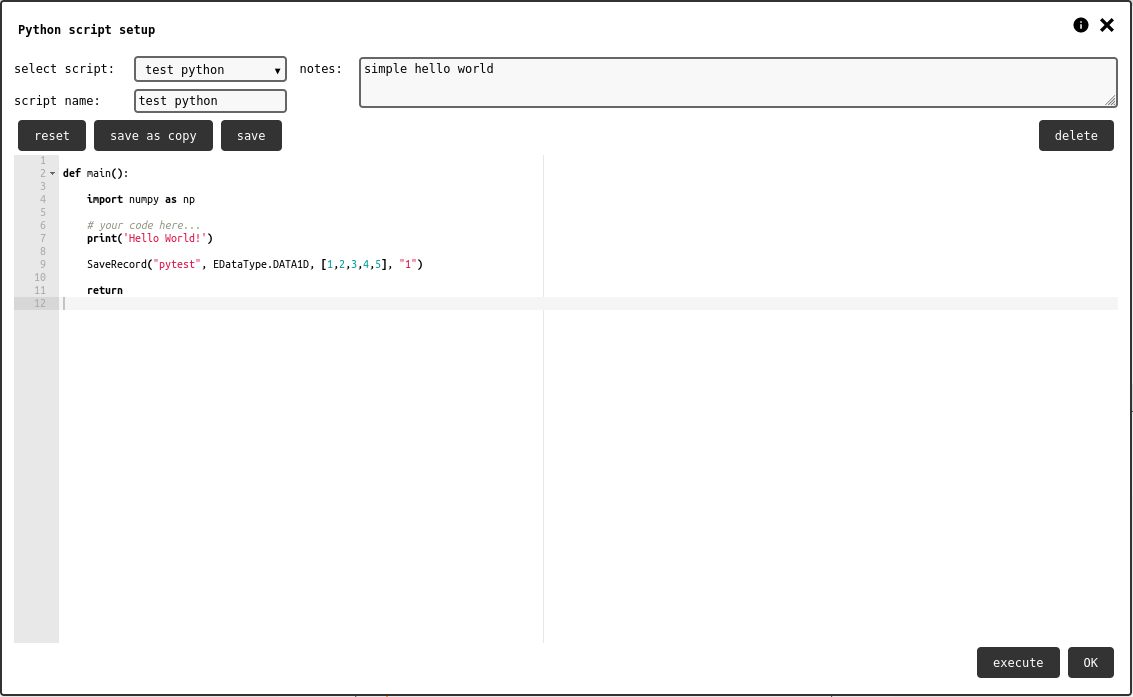The image size is (1133, 697).
Task: Click the script name input field
Action: [210, 101]
